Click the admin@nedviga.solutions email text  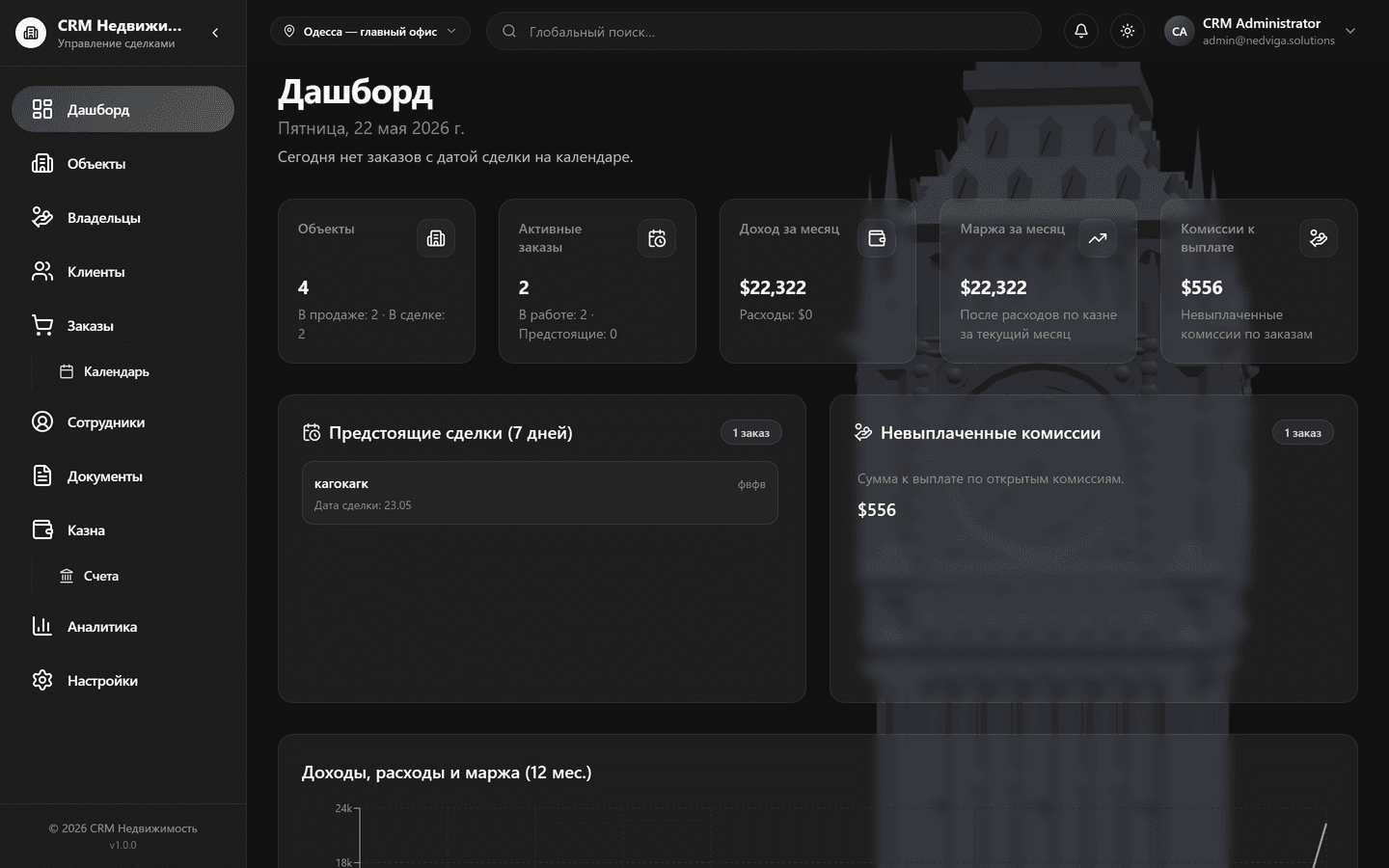pos(1268,41)
